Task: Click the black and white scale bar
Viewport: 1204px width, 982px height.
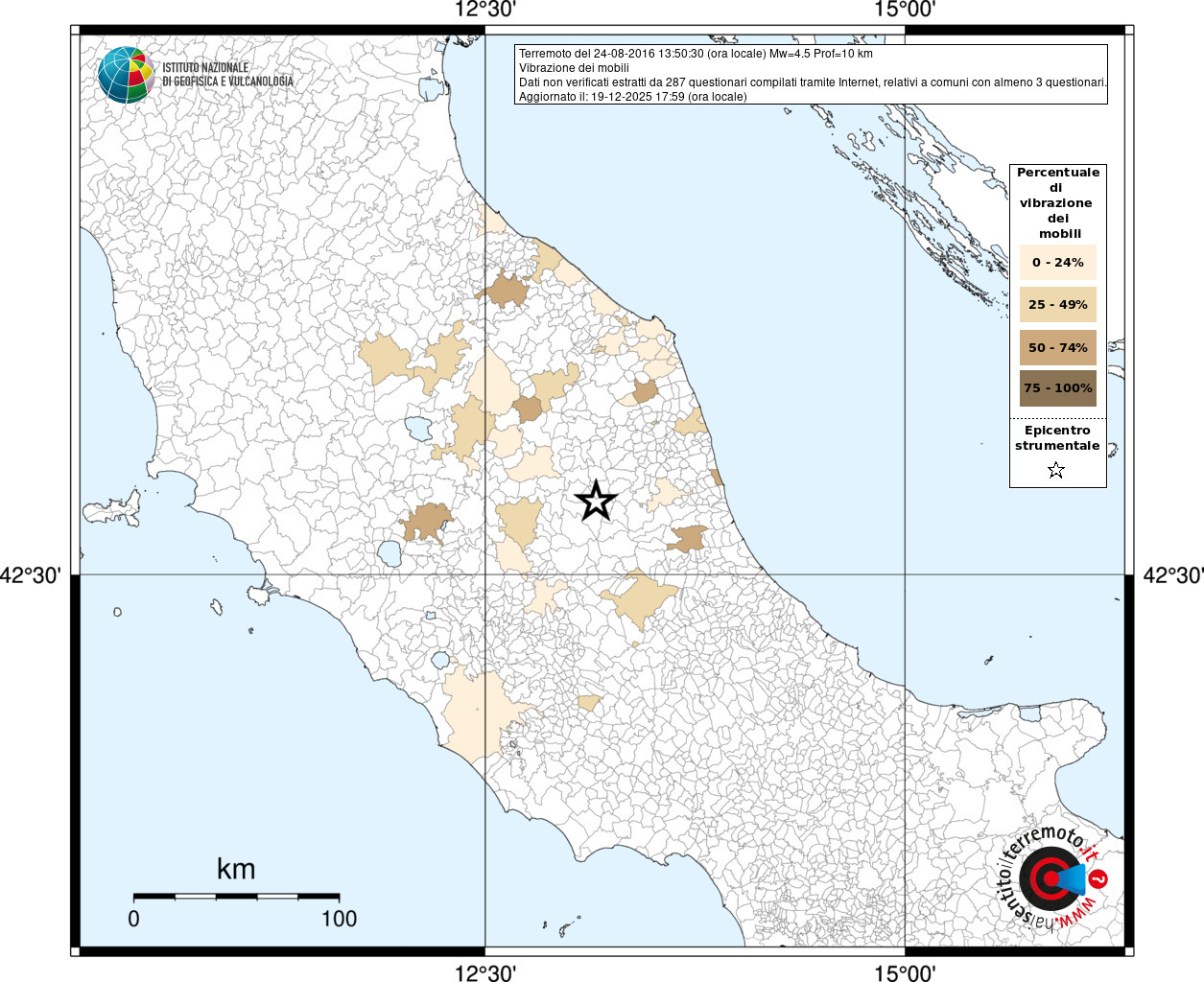Action: point(237,896)
